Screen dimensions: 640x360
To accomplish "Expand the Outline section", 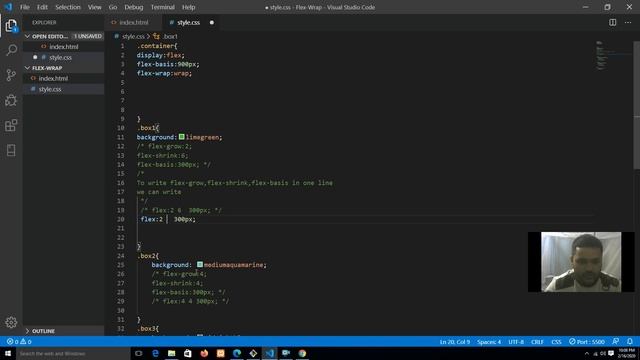I will (27, 331).
